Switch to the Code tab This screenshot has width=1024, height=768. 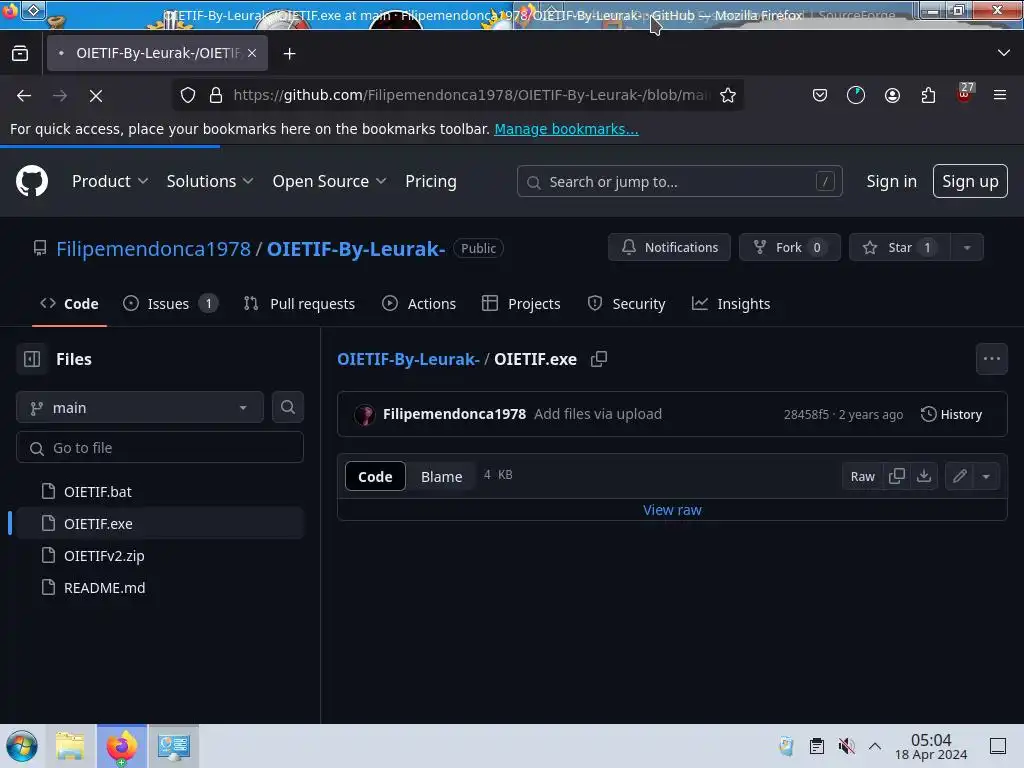69,304
